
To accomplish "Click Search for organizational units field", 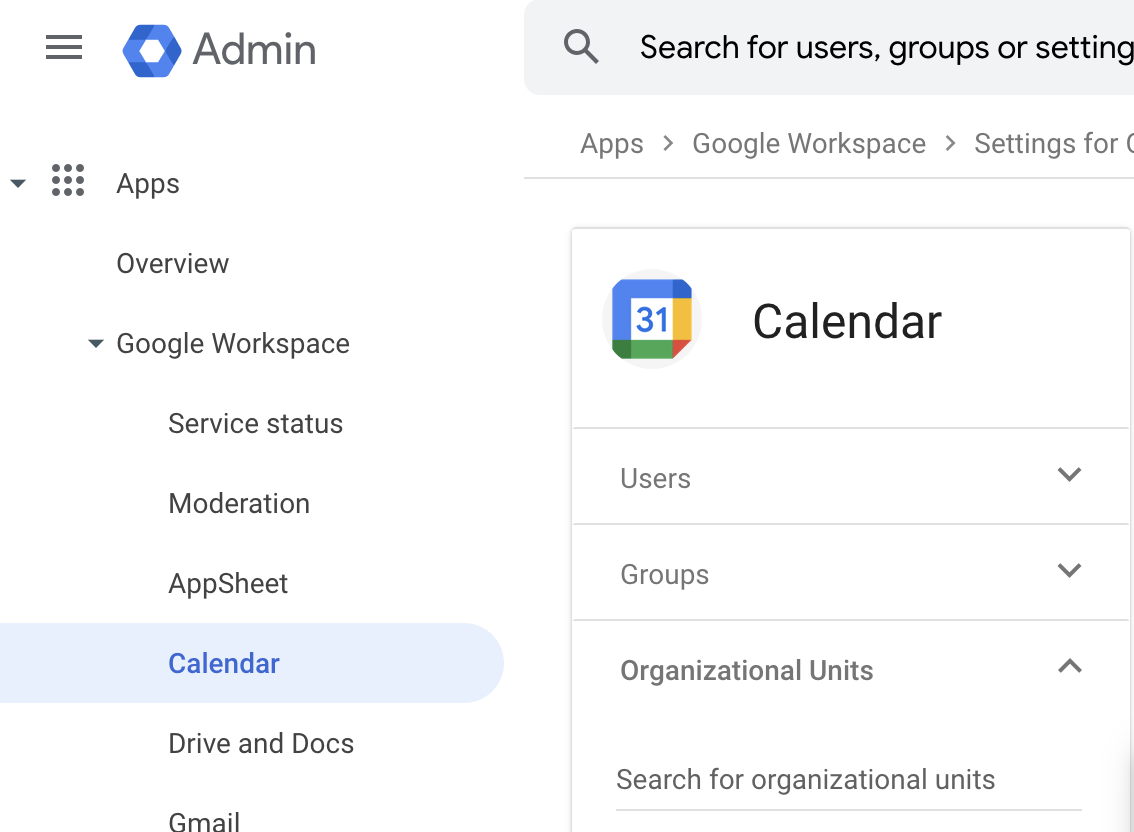I will pyautogui.click(x=848, y=781).
